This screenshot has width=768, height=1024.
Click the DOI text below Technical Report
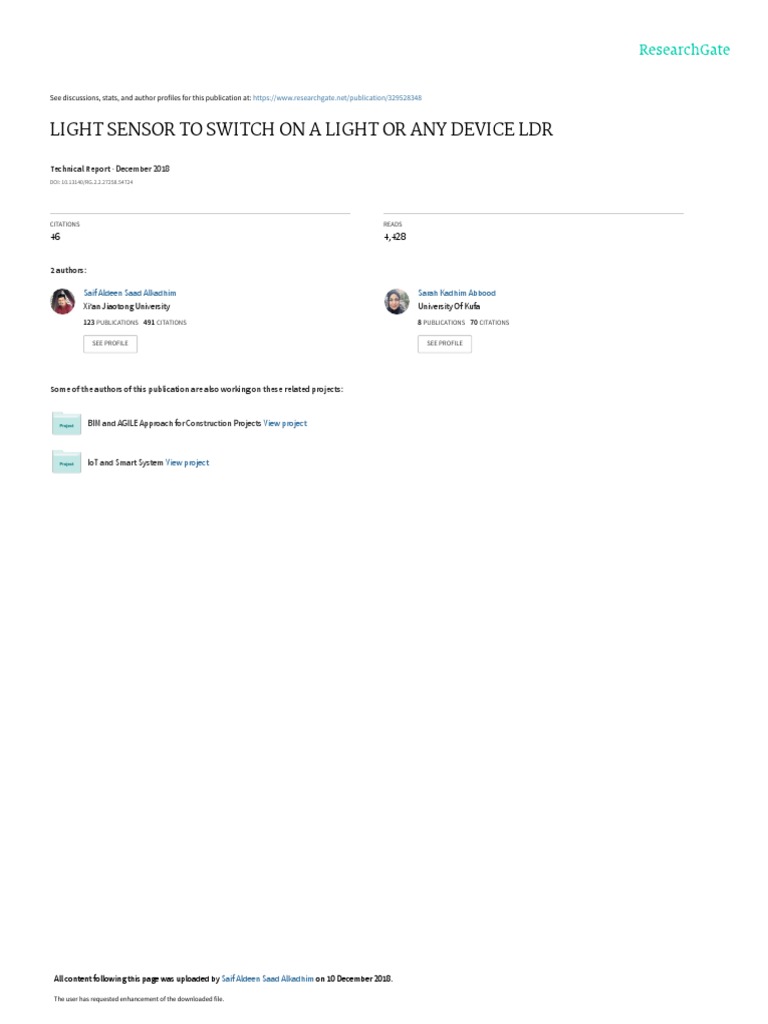[x=91, y=182]
